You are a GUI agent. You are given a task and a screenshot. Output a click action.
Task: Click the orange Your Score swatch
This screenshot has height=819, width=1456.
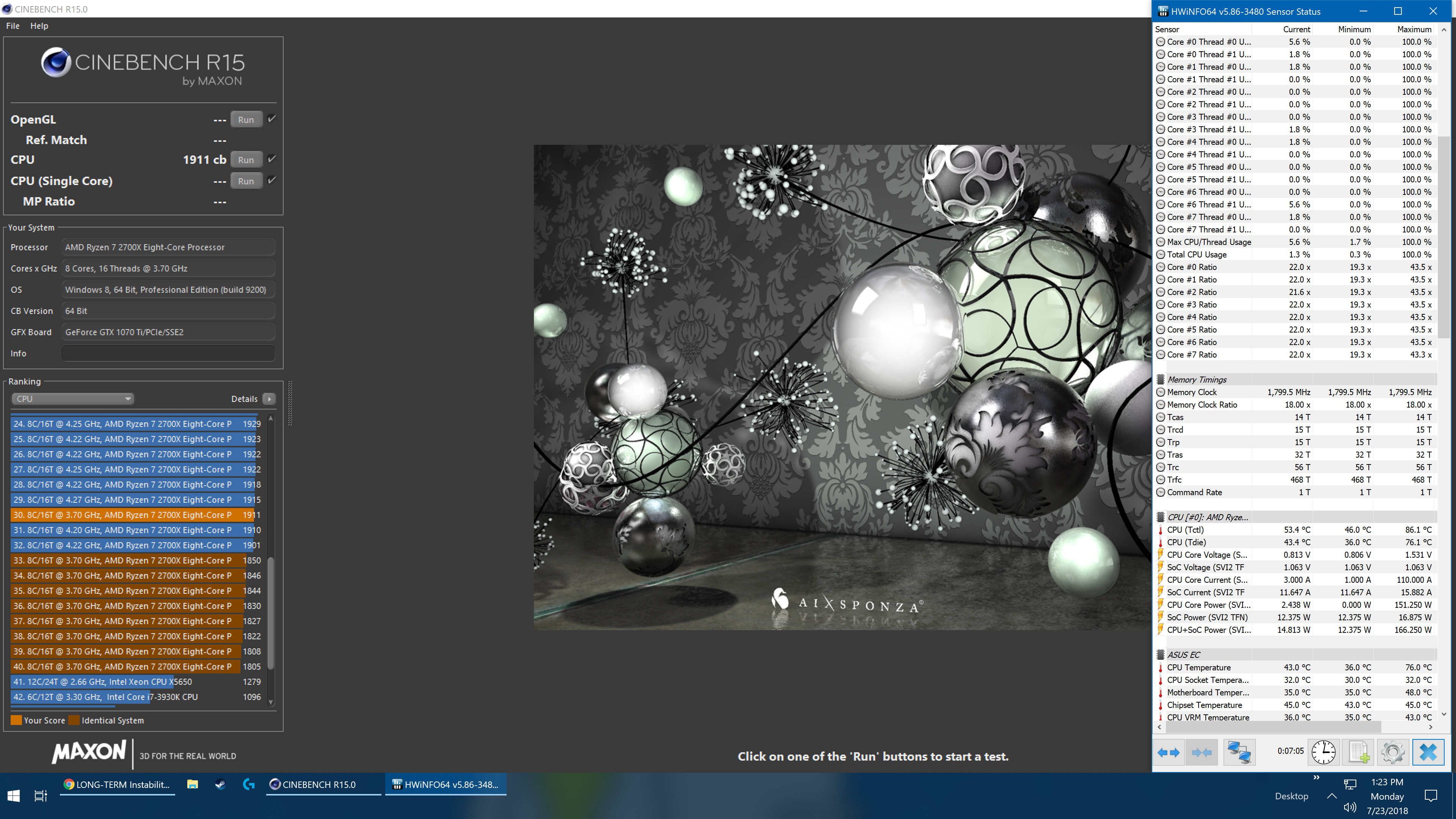pyautogui.click(x=16, y=720)
